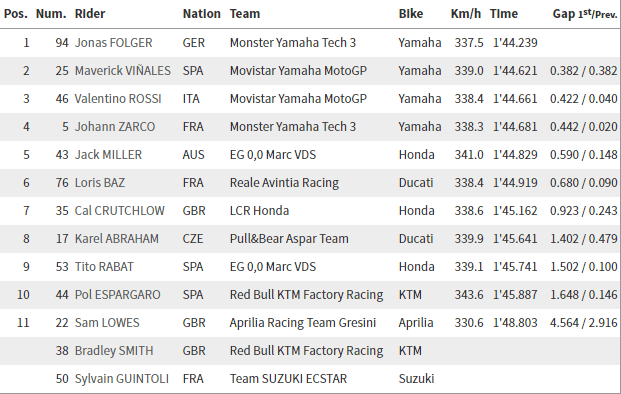This screenshot has height=394, width=621.
Task: Click the Nation column header
Action: tap(202, 14)
